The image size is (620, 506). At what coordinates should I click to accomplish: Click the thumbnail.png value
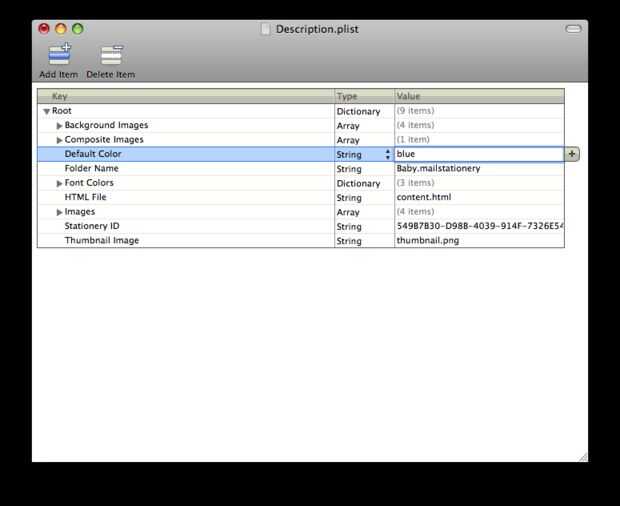(x=428, y=241)
